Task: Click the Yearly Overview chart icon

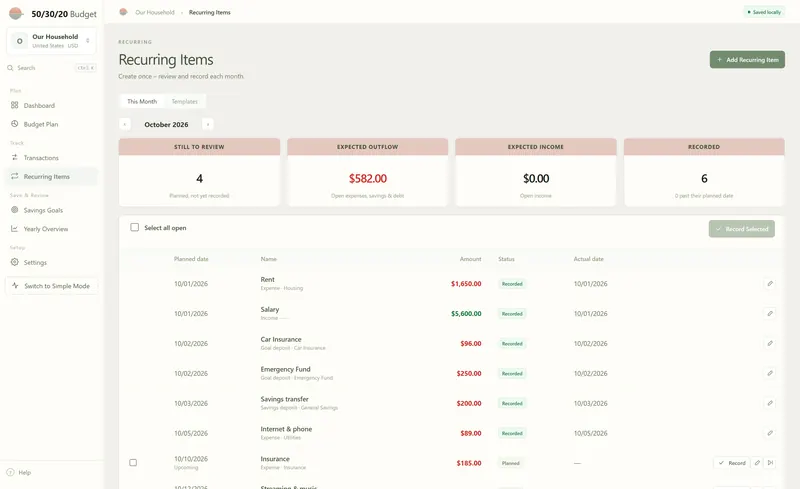Action: click(14, 229)
